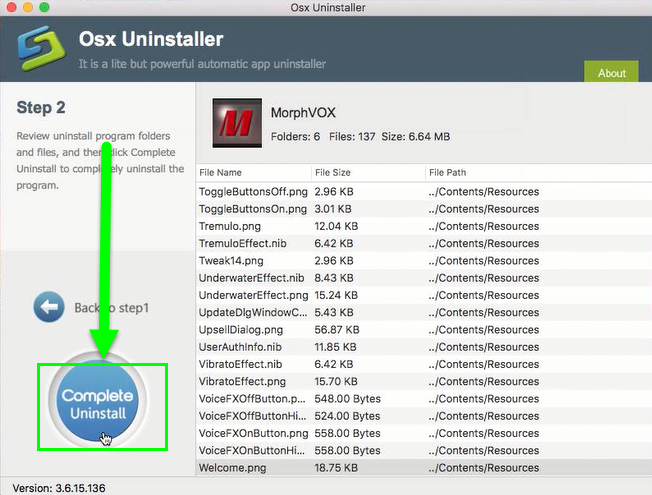Select Tremulo.png file entry
This screenshot has width=652, height=495.
(230, 226)
